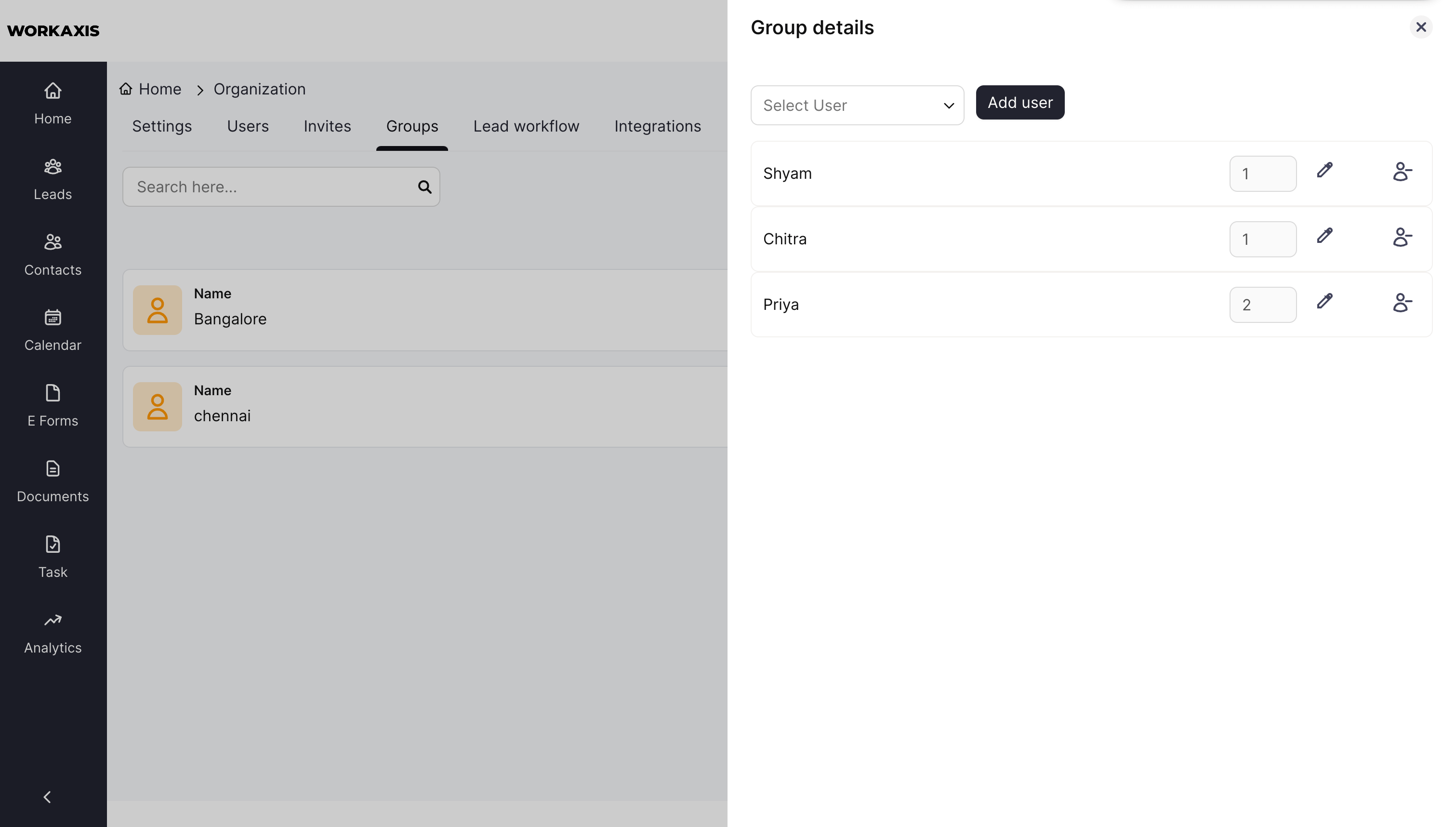This screenshot has width=1456, height=827.
Task: Close the Group details panel
Action: pos(1420,27)
